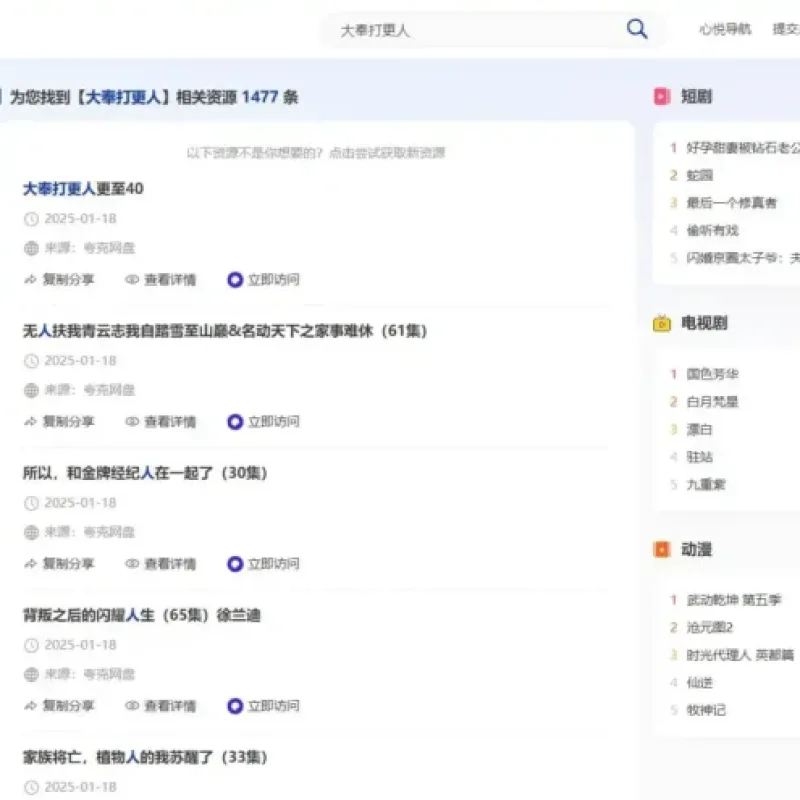Image resolution: width=800 pixels, height=800 pixels.
Task: Click eye icon in 30集 result
Action: (132, 564)
